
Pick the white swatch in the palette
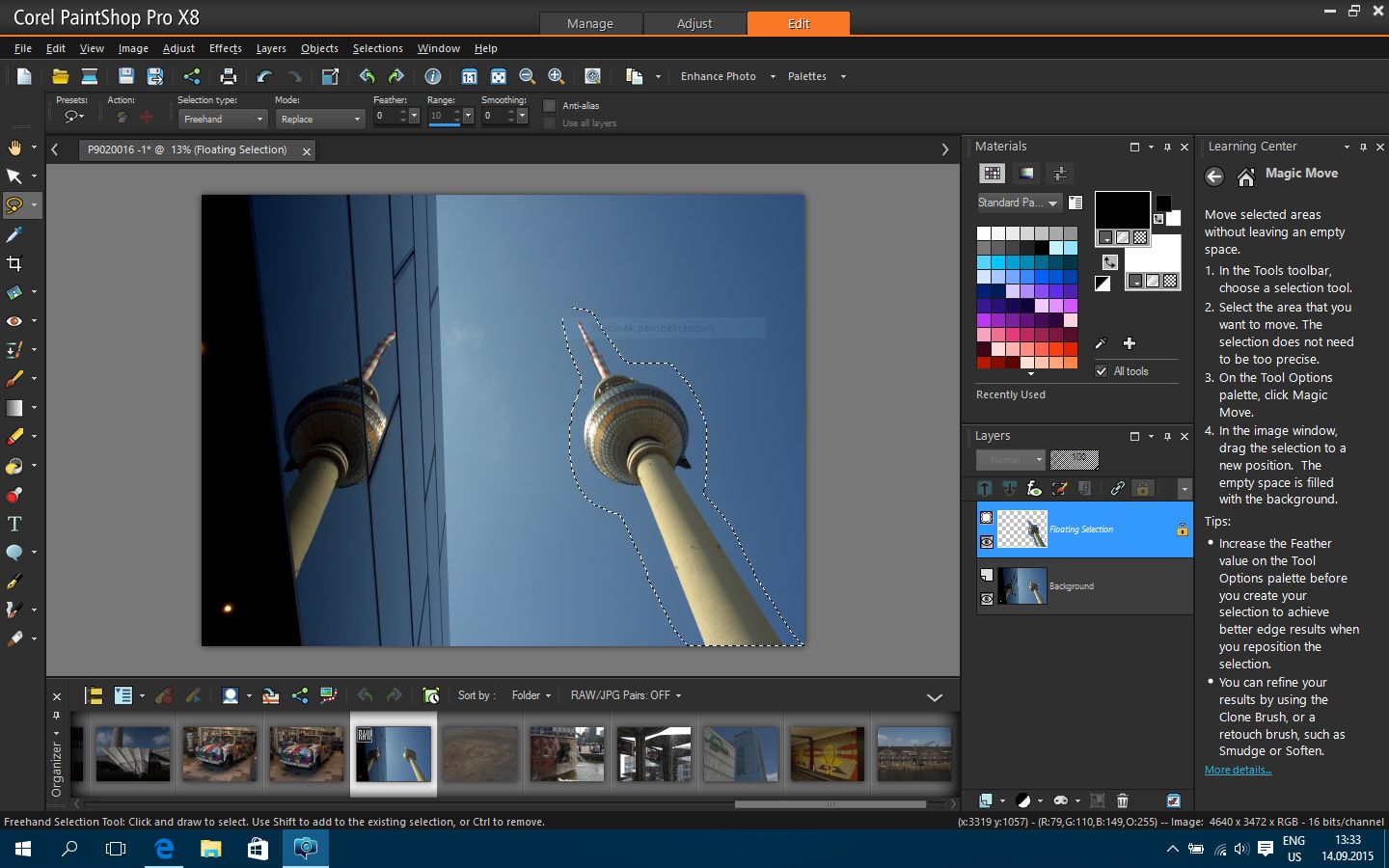(x=983, y=233)
